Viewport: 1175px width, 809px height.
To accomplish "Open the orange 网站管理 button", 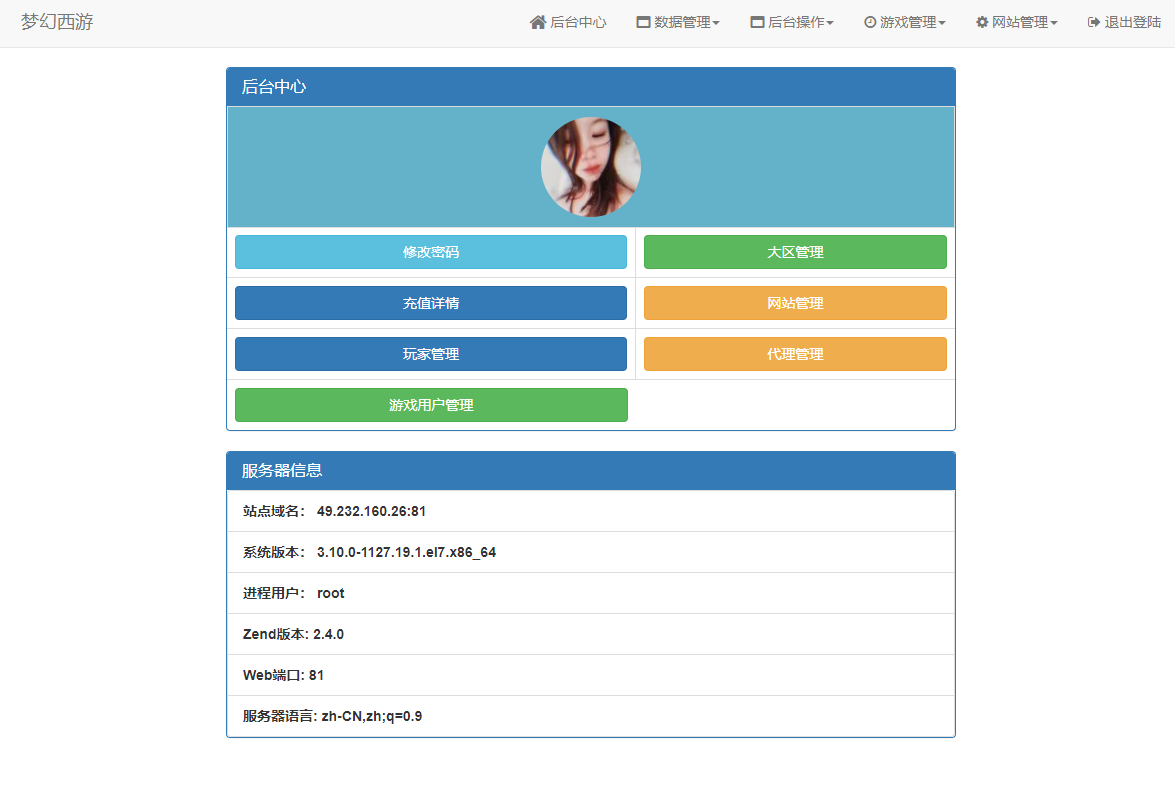I will click(x=795, y=303).
